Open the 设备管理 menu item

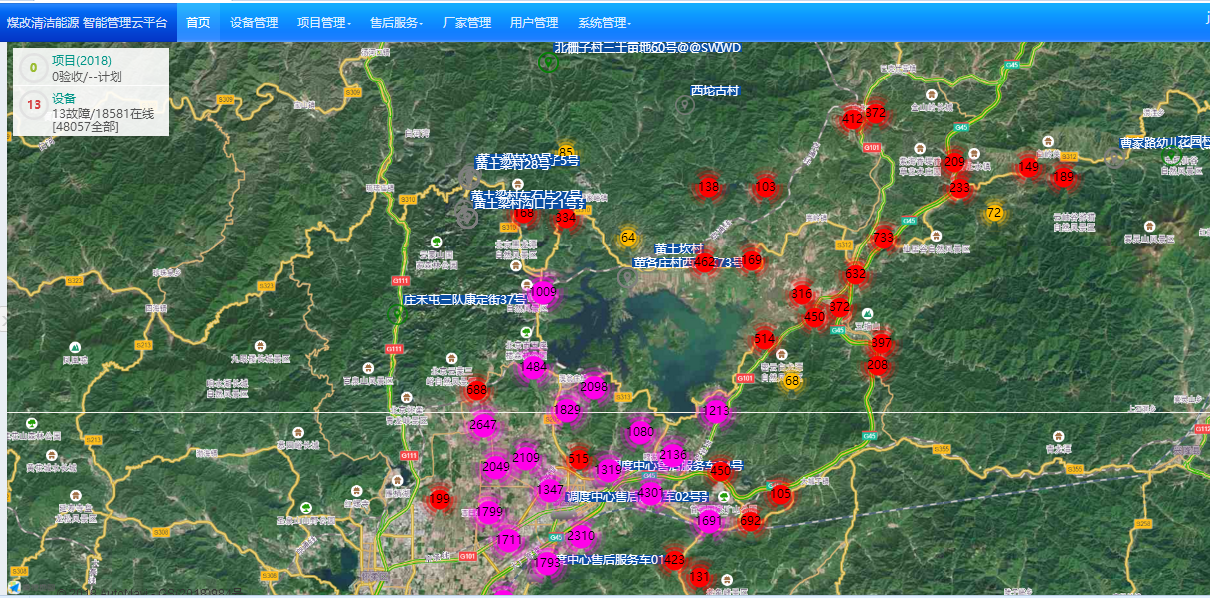pos(254,22)
